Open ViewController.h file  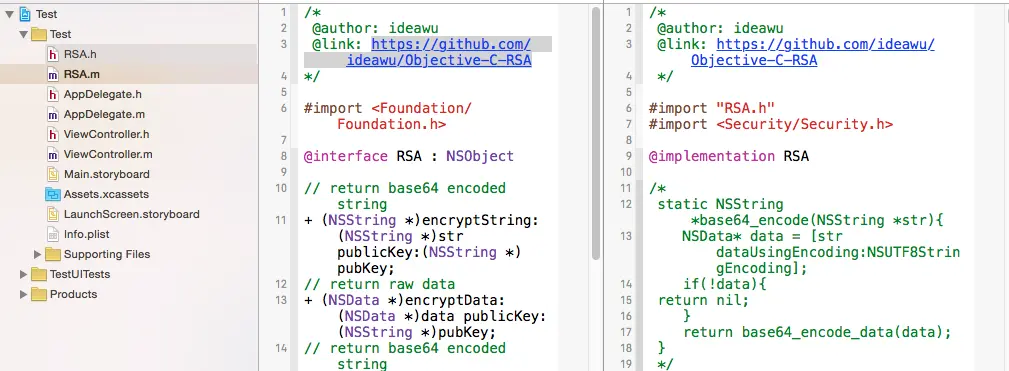(x=106, y=134)
